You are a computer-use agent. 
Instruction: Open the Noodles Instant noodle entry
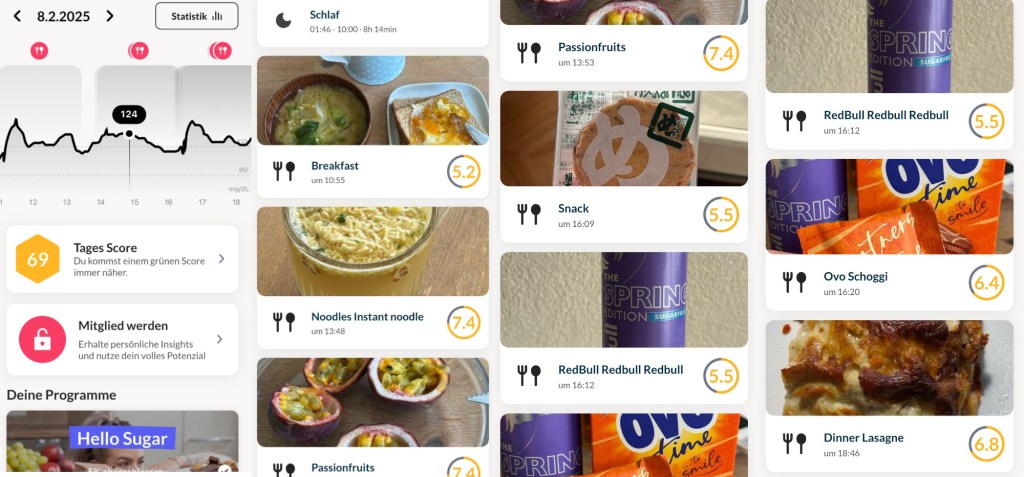coord(373,278)
